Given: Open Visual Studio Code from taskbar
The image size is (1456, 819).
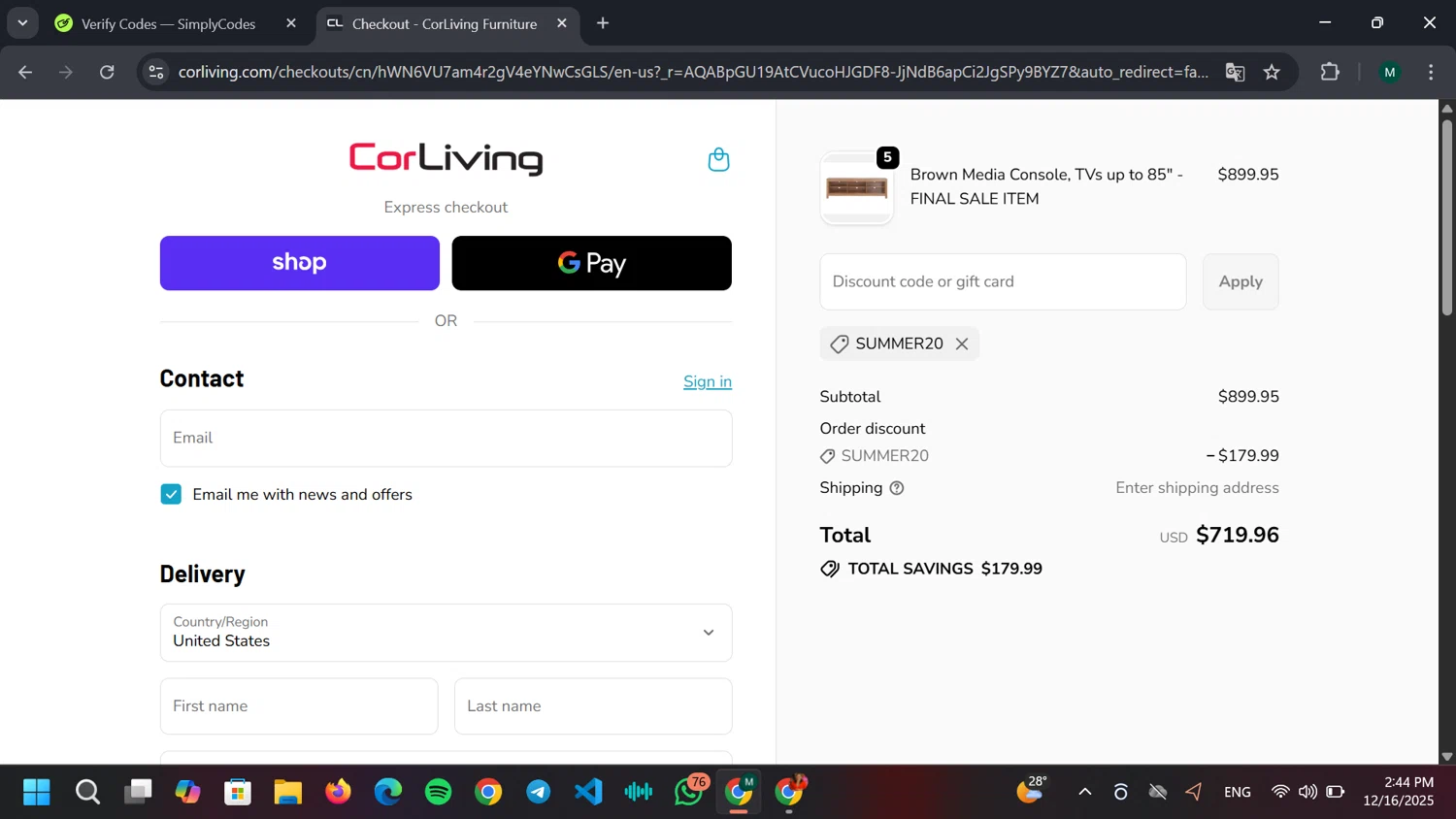Looking at the screenshot, I should [x=588, y=792].
